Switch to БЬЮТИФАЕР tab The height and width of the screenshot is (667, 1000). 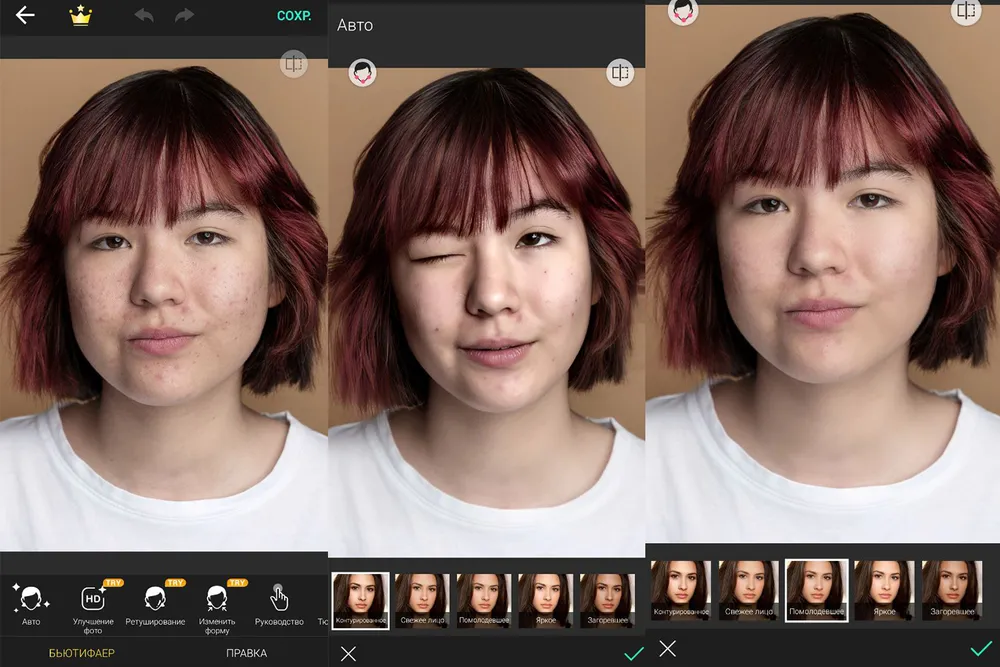coord(82,653)
